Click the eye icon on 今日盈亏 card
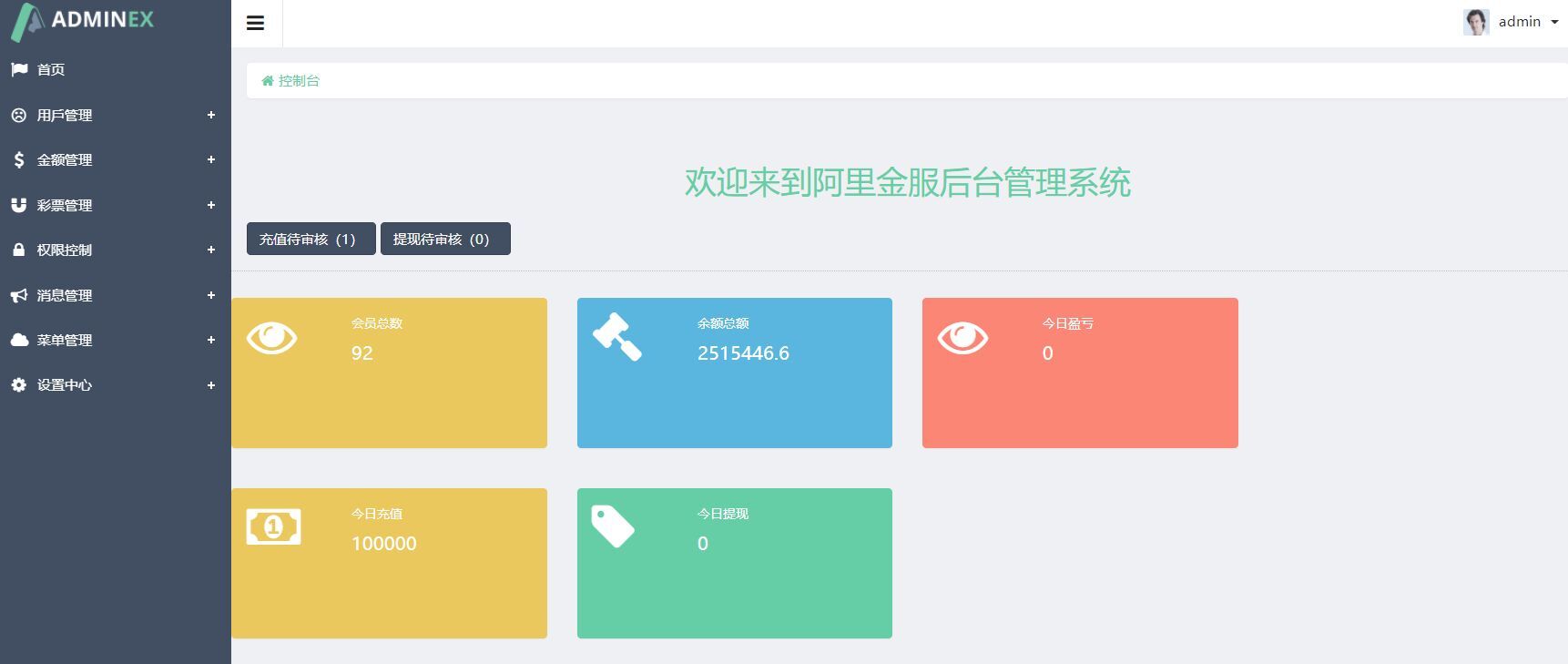The height and width of the screenshot is (664, 1568). tap(962, 338)
